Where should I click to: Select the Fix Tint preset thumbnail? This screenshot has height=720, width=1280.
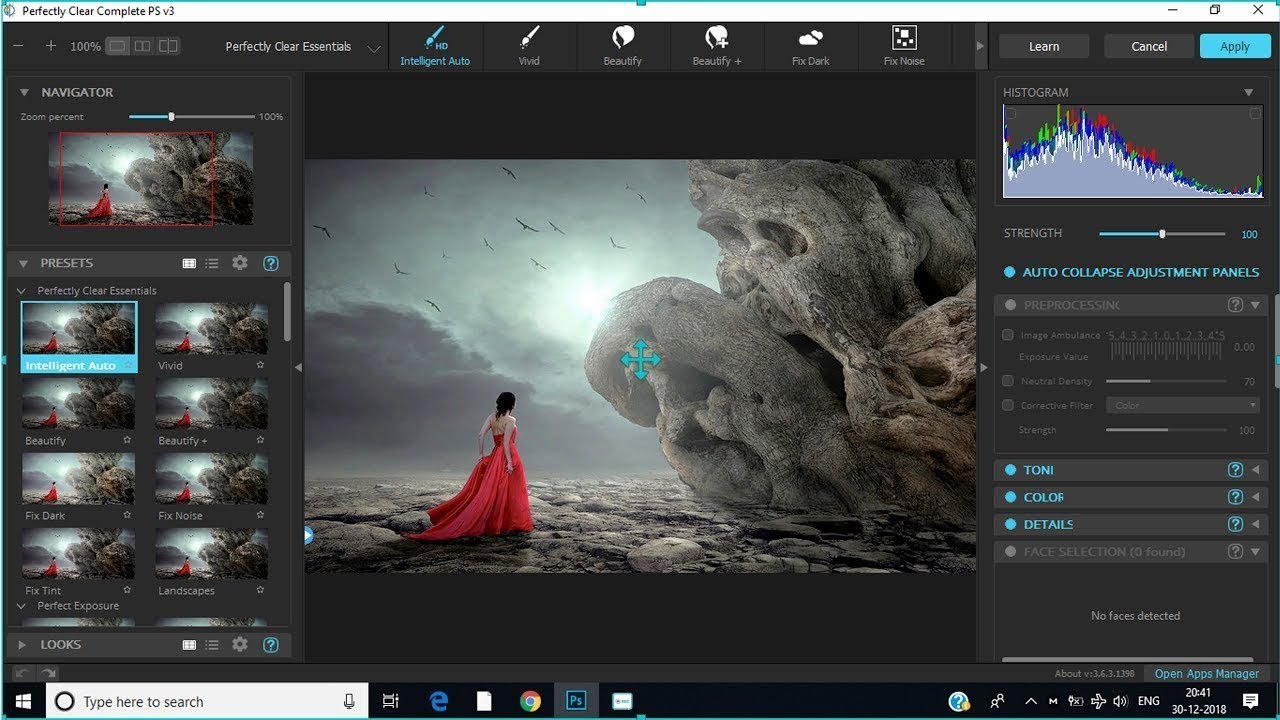[x=78, y=554]
